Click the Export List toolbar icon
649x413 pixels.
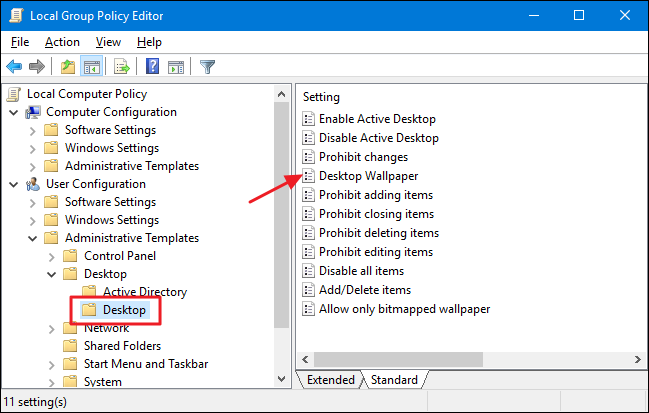click(x=122, y=67)
